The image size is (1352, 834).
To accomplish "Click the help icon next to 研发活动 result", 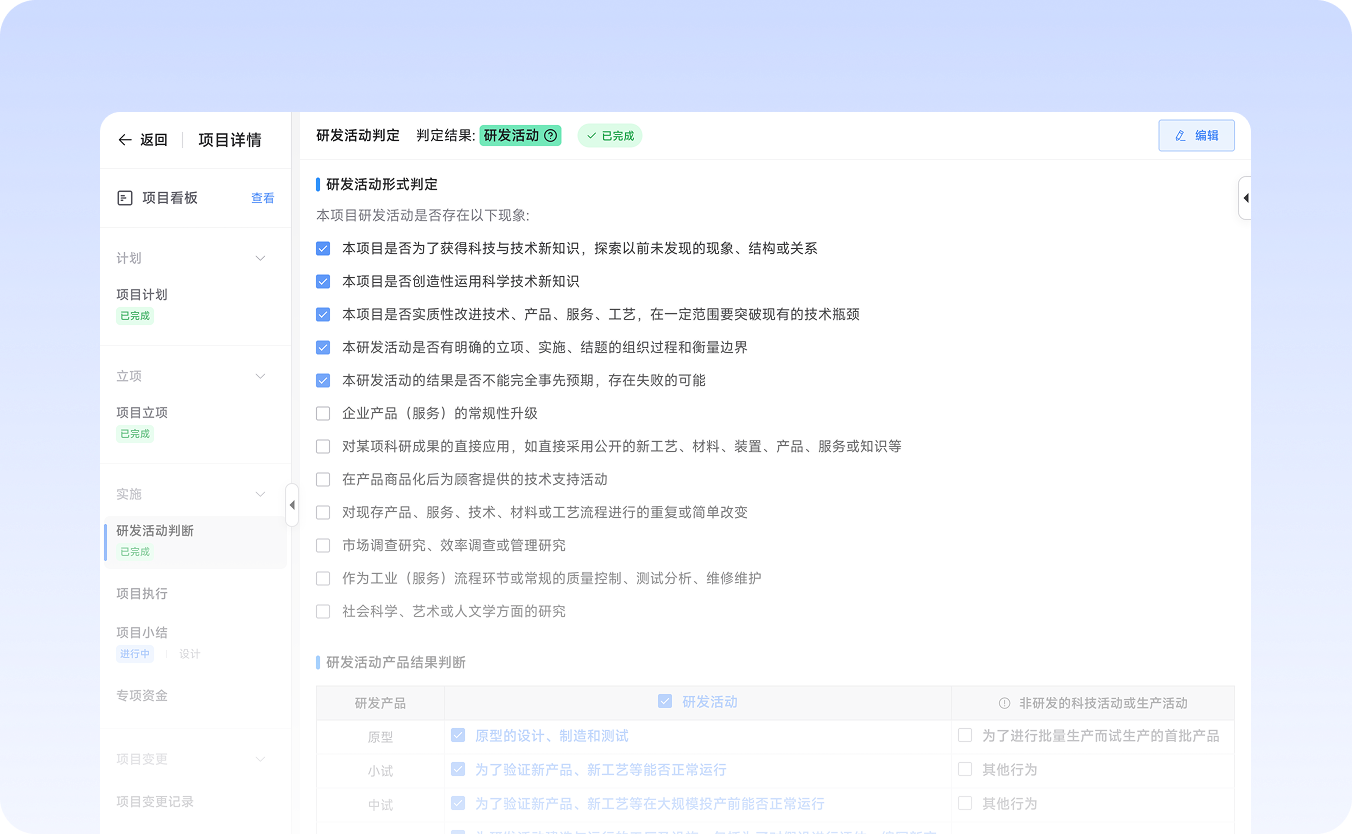I will pos(550,136).
